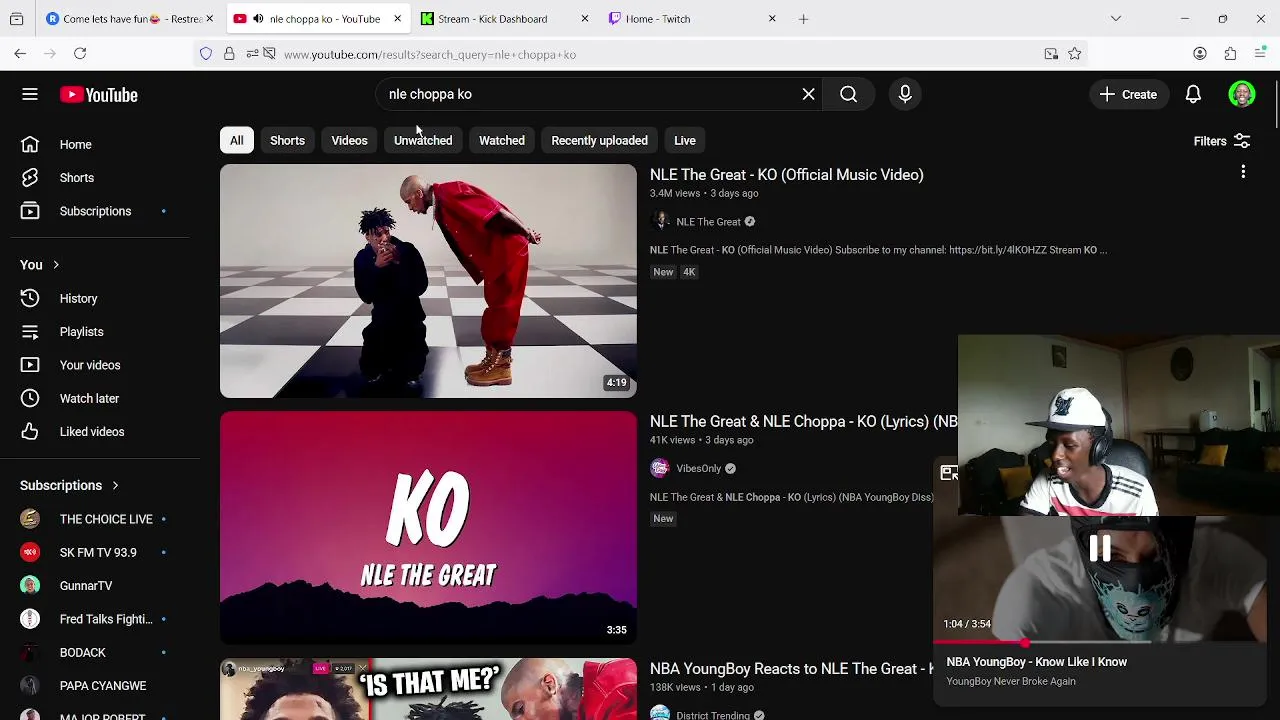Screen dimensions: 1280x720
Task: Open NBA YoungBoy Reacts to NLE The Great title
Action: tap(791, 669)
